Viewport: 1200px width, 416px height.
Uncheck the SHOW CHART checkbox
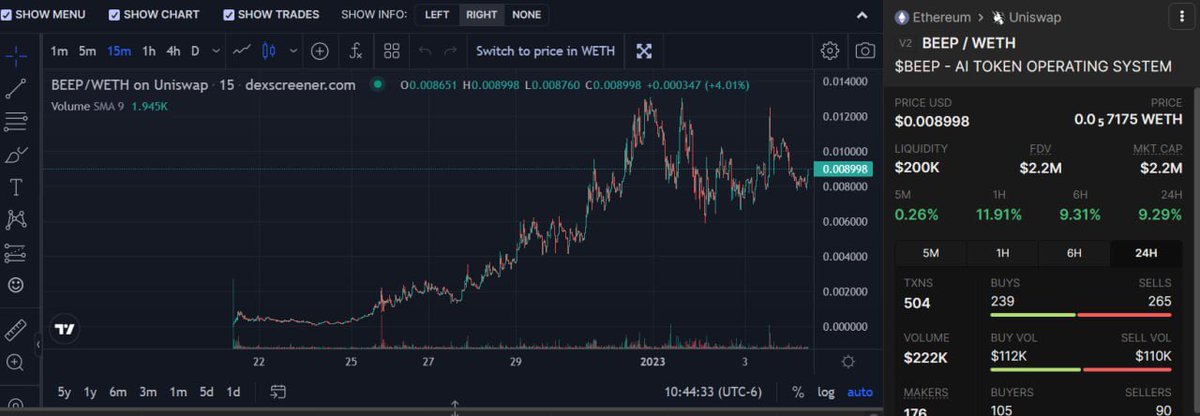[x=114, y=15]
